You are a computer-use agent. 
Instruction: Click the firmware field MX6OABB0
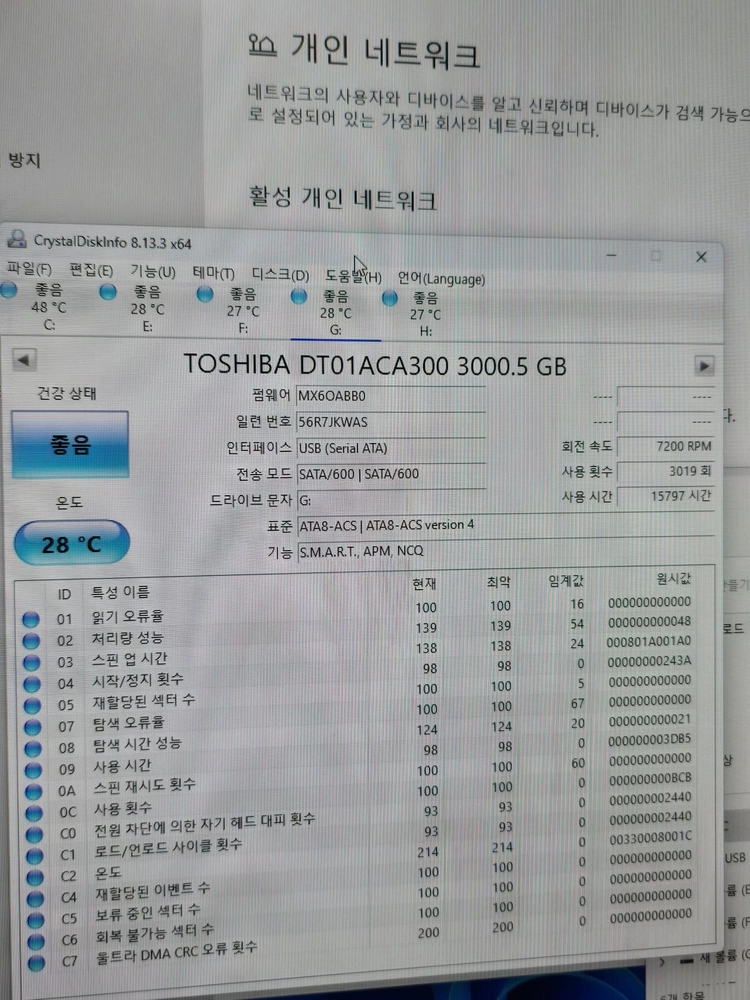pyautogui.click(x=391, y=396)
